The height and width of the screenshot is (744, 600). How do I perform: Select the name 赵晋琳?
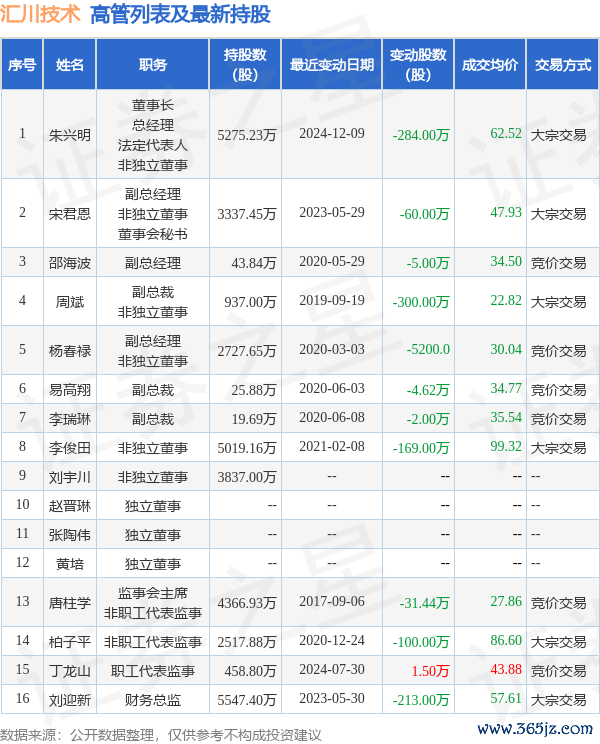coord(70,506)
